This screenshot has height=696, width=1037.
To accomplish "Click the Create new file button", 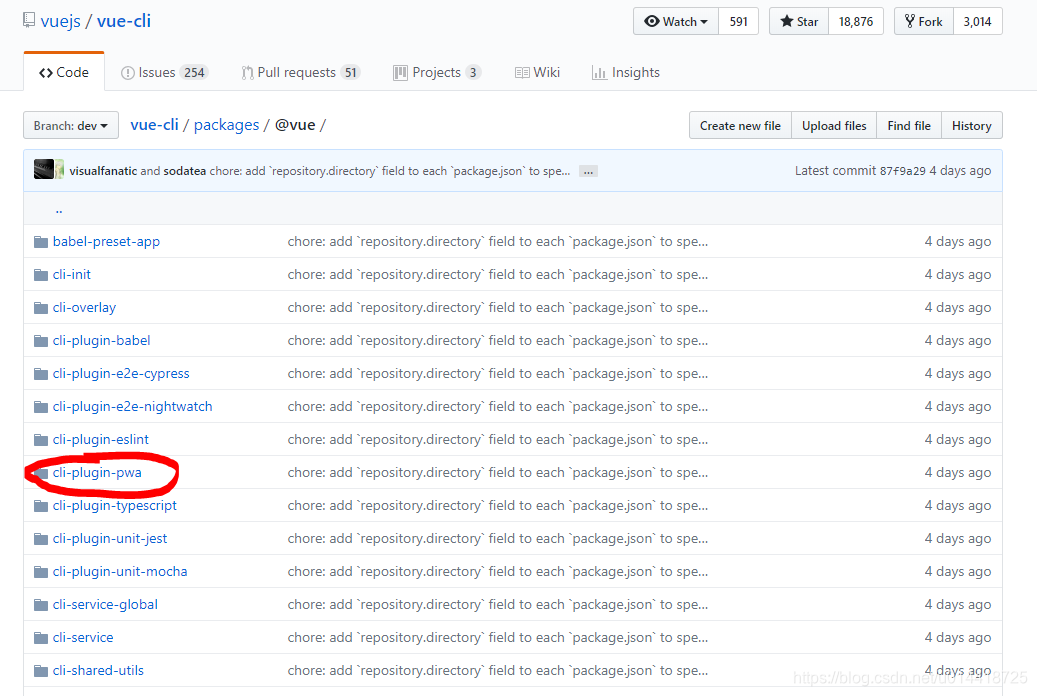I will pyautogui.click(x=740, y=125).
